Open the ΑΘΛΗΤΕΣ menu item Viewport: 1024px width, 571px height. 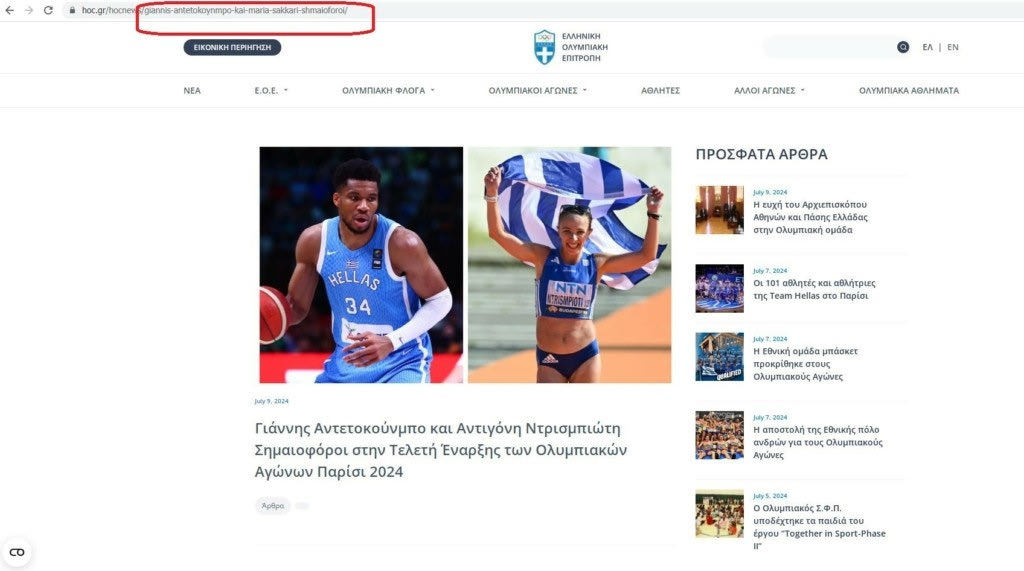(660, 90)
